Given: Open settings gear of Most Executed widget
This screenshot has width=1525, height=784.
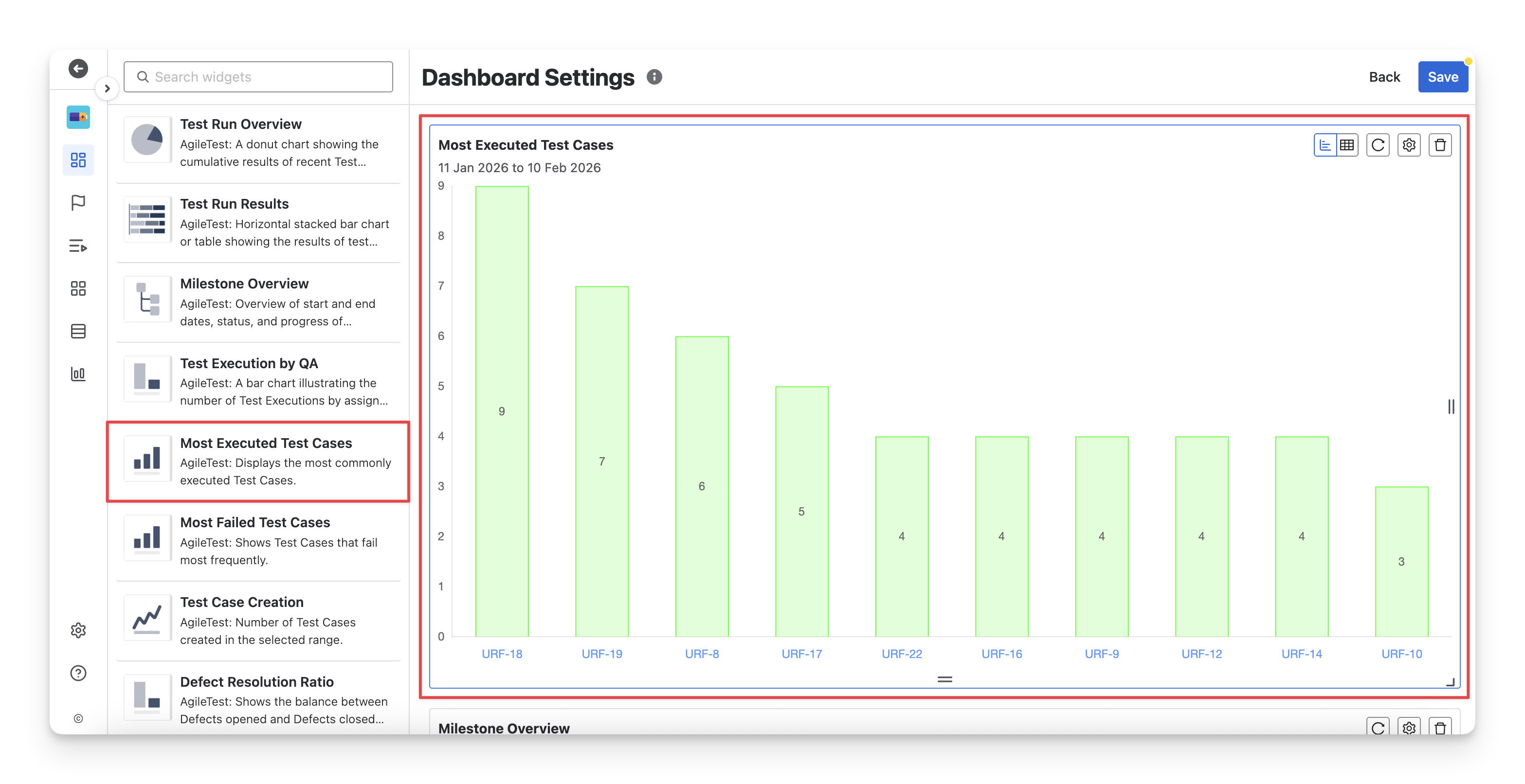Looking at the screenshot, I should [x=1409, y=145].
